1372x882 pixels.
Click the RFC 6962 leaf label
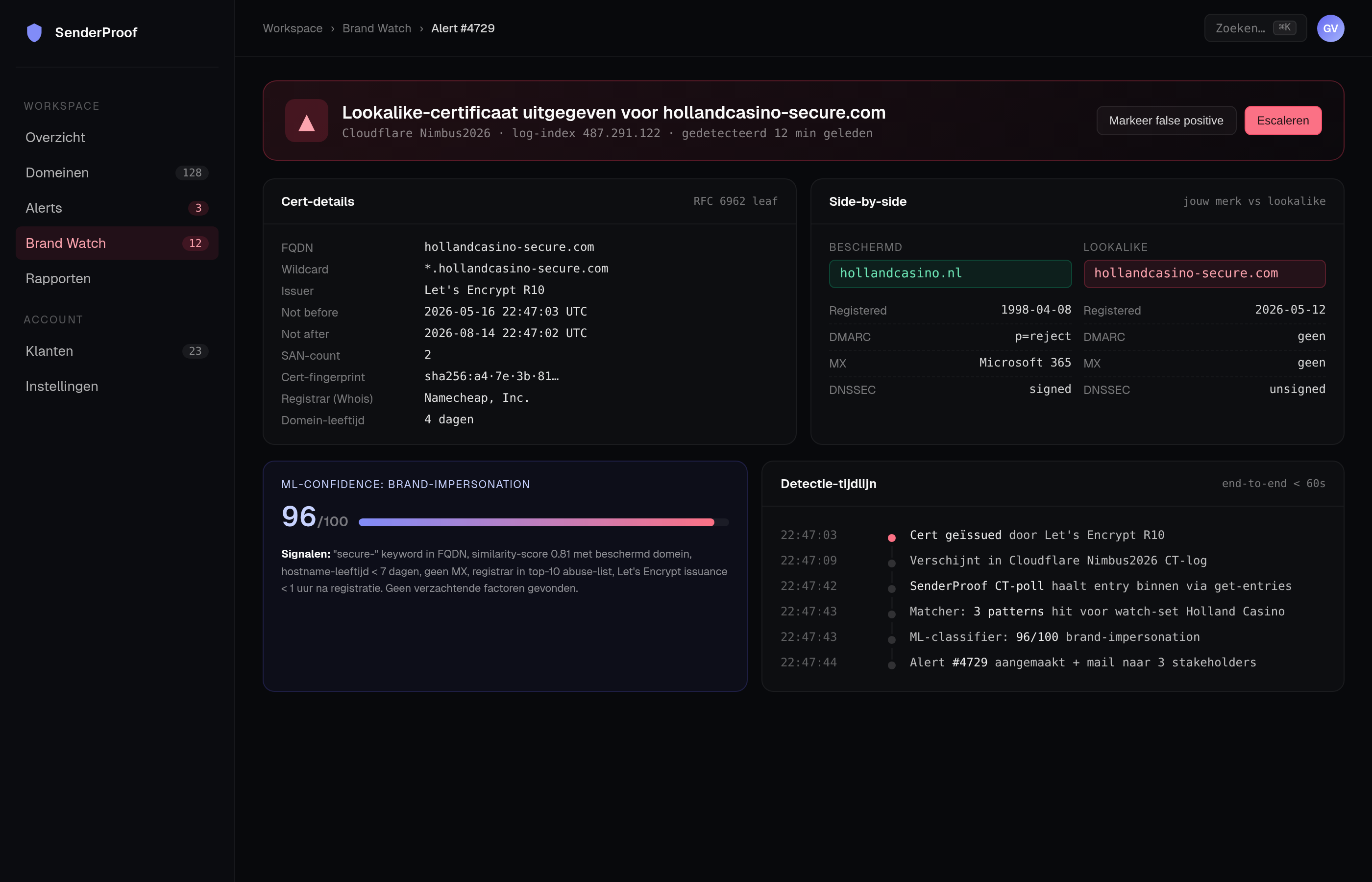[735, 201]
